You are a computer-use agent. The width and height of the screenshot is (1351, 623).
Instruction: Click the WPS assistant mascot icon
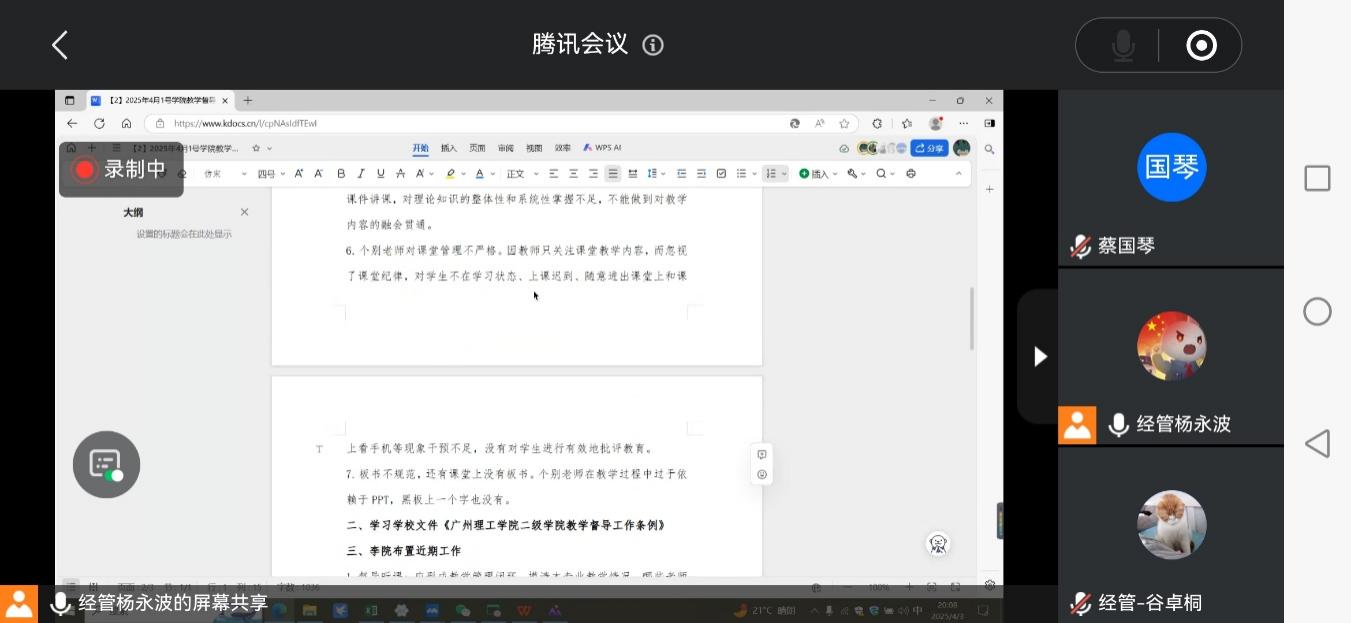[x=938, y=544]
